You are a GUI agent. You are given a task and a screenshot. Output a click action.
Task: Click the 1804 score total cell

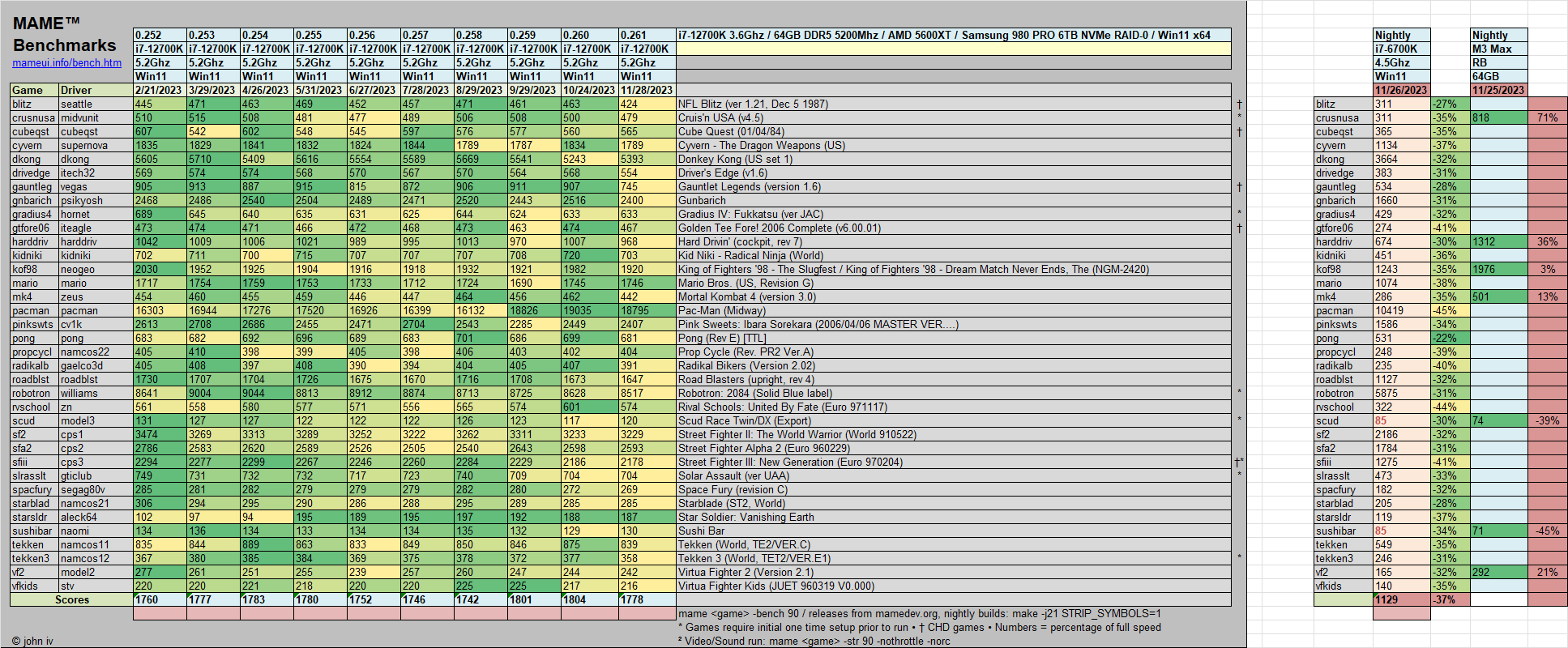[590, 599]
